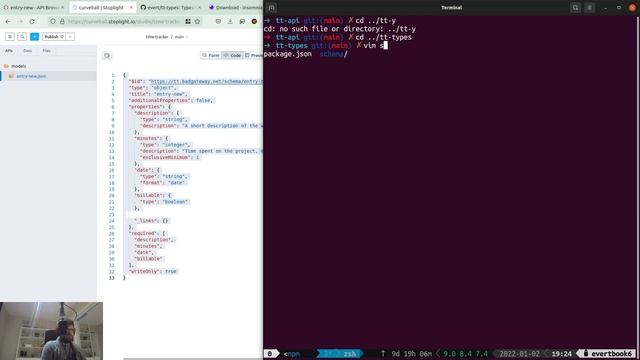Close the GitHub tt-types tab
Screen dimensions: 640x360
pyautogui.click(x=200, y=7)
